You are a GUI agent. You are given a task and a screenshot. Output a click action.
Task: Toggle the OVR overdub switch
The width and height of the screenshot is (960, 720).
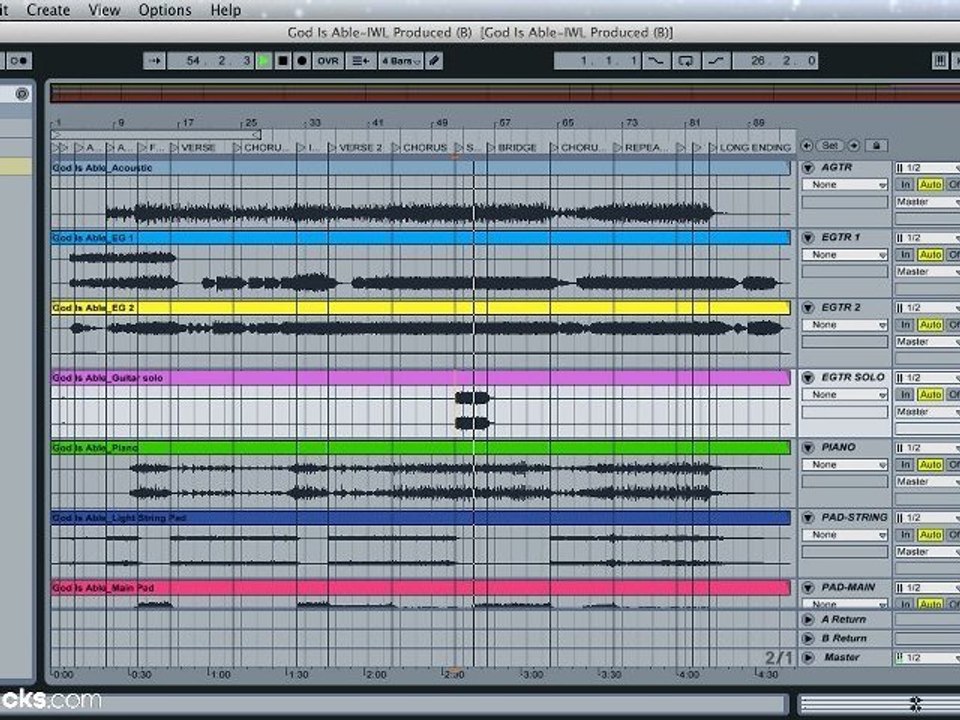(x=328, y=61)
